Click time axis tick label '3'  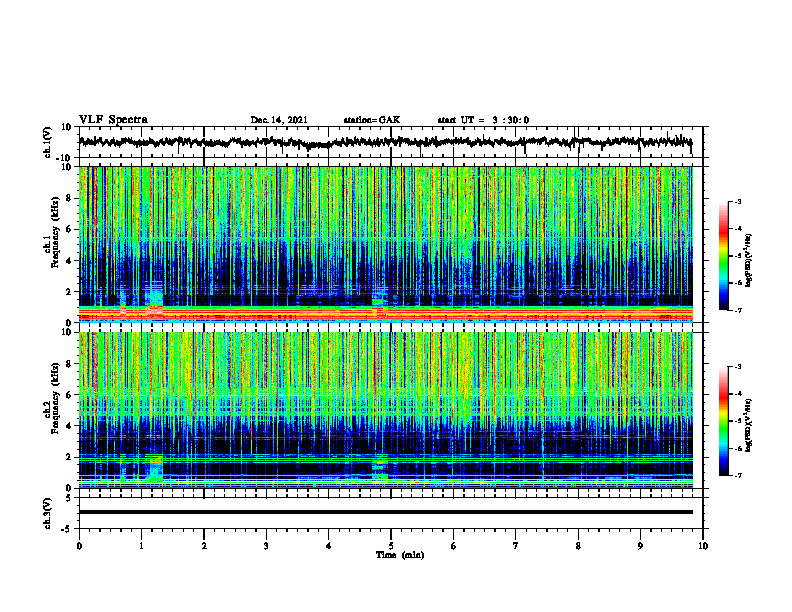[266, 546]
